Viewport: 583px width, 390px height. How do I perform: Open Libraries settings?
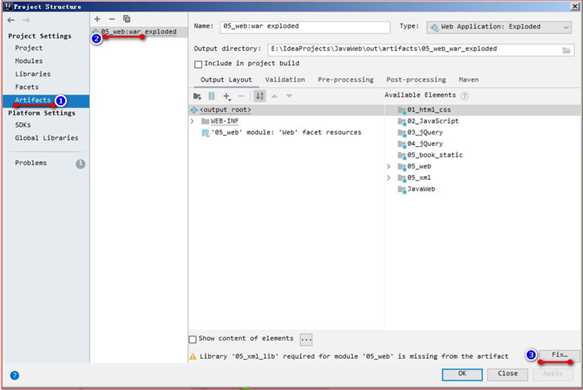click(33, 74)
